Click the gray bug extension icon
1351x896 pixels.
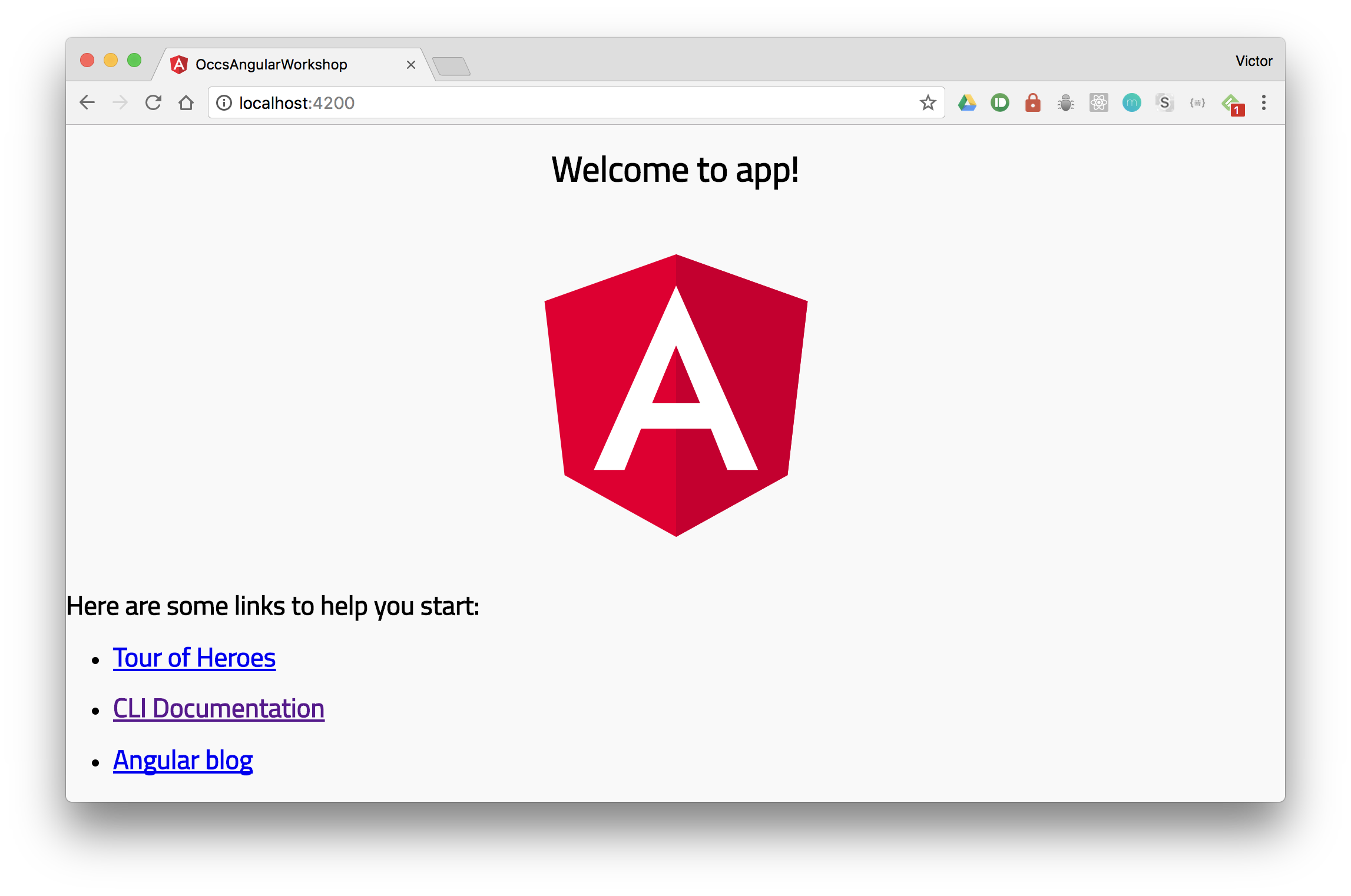pyautogui.click(x=1066, y=103)
